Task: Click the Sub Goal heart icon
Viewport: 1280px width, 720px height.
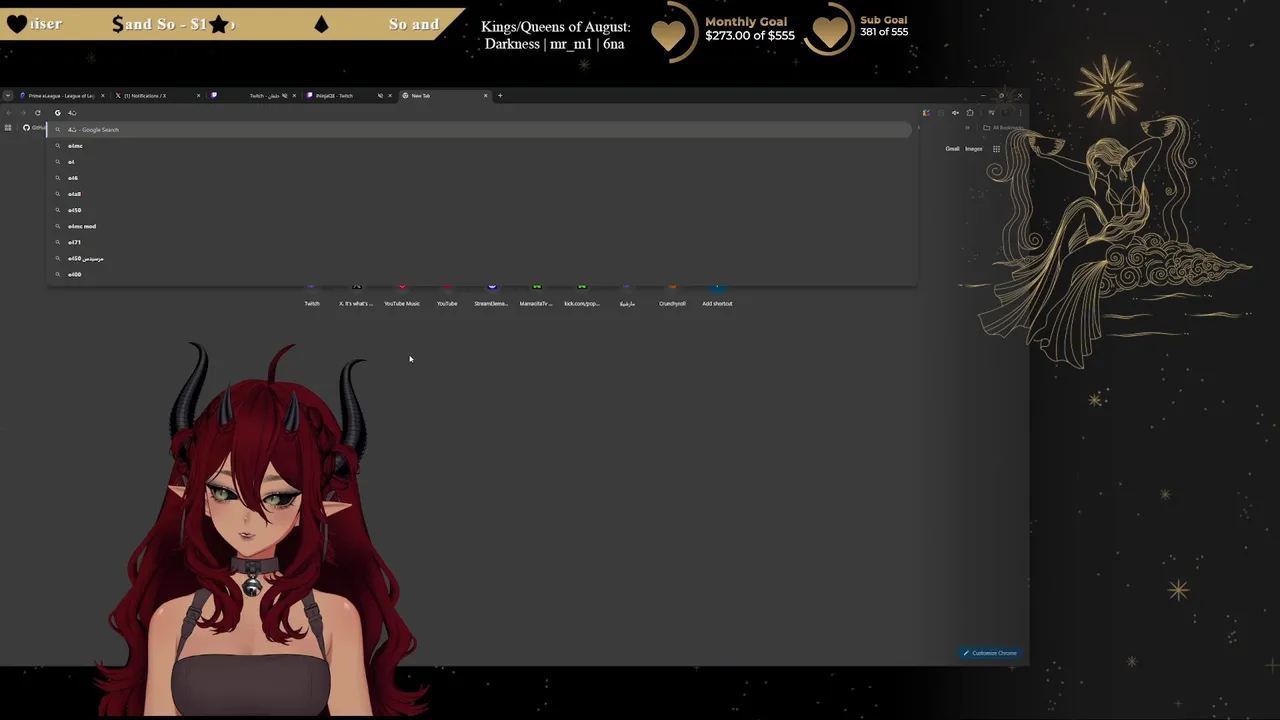Action: pos(829,33)
